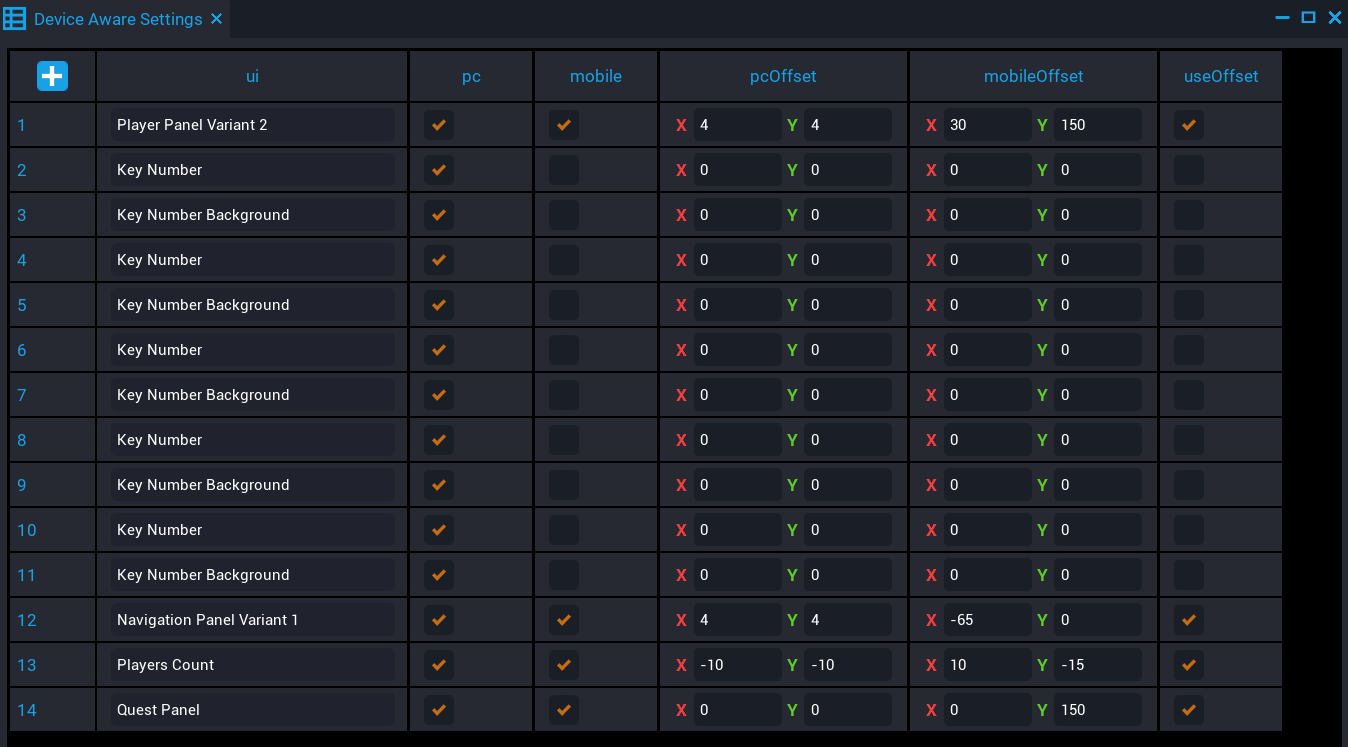The height and width of the screenshot is (747, 1348).
Task: Click mobileOffset X field showing -65
Action: [x=986, y=620]
